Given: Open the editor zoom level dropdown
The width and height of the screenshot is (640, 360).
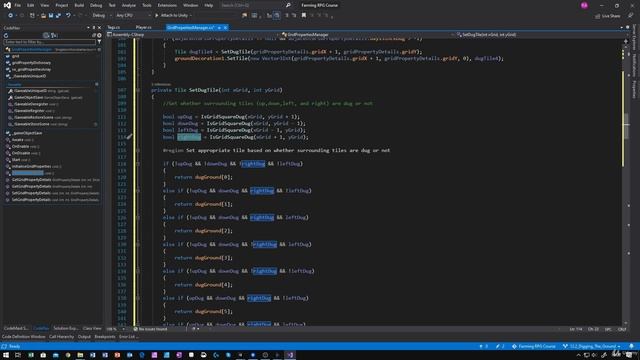Looking at the screenshot, I should pyautogui.click(x=116, y=329).
